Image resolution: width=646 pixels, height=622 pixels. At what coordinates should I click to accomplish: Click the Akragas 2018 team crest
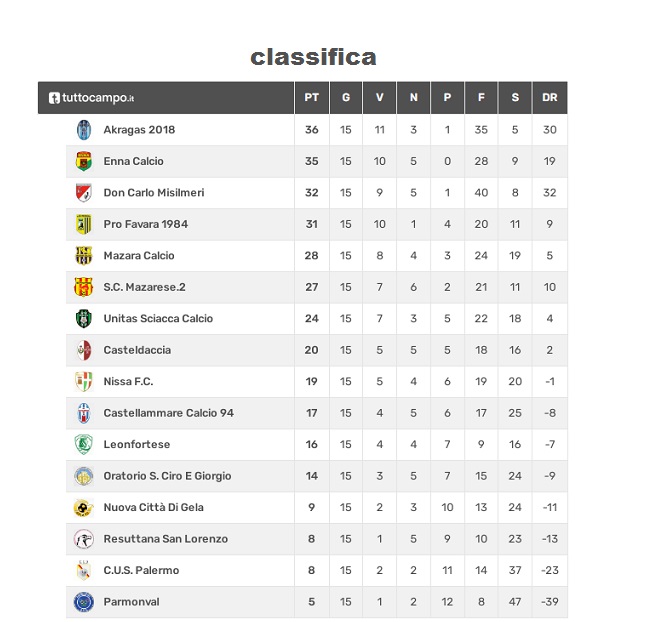click(x=84, y=130)
